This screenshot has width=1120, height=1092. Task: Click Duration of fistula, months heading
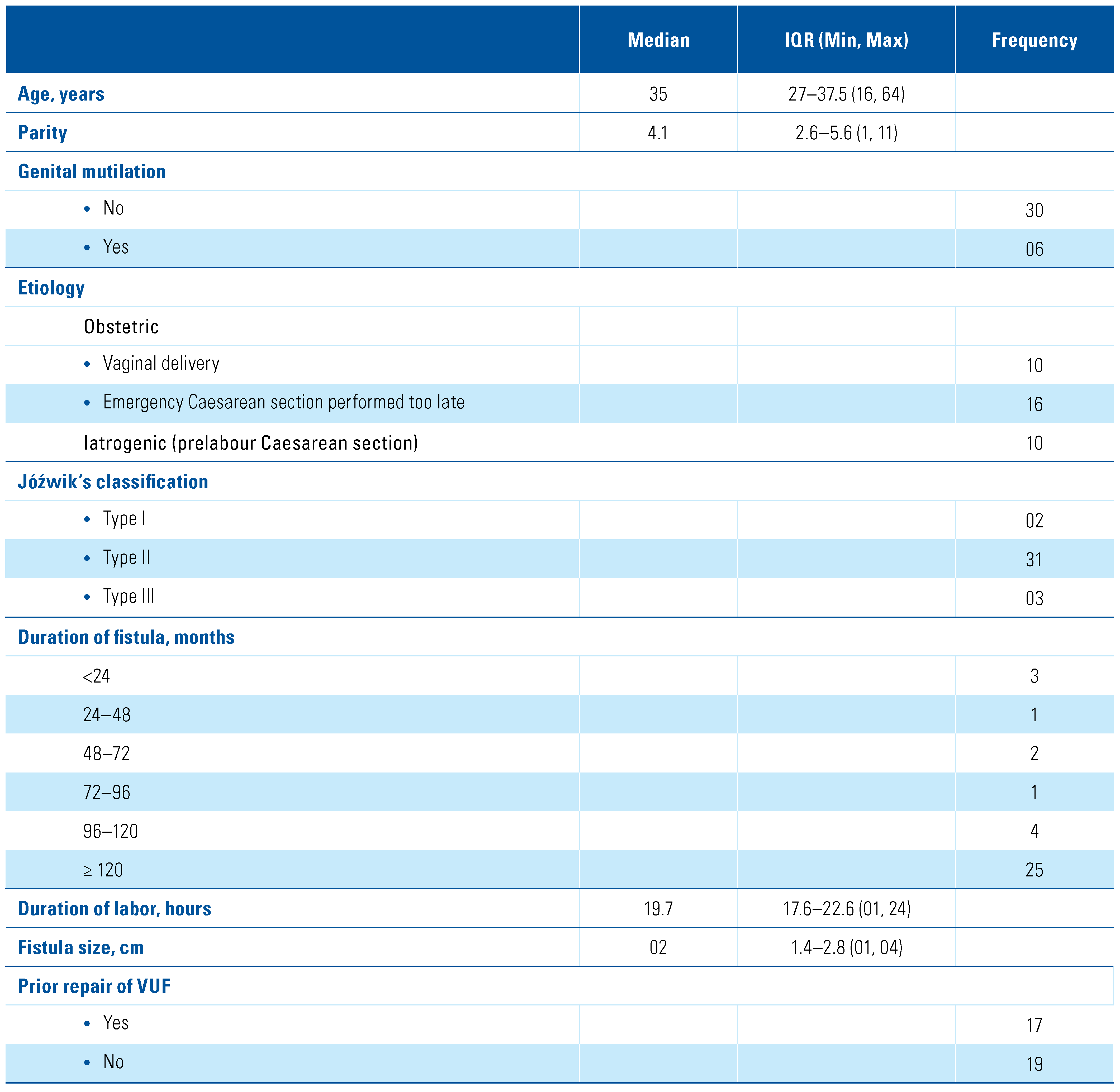[126, 637]
